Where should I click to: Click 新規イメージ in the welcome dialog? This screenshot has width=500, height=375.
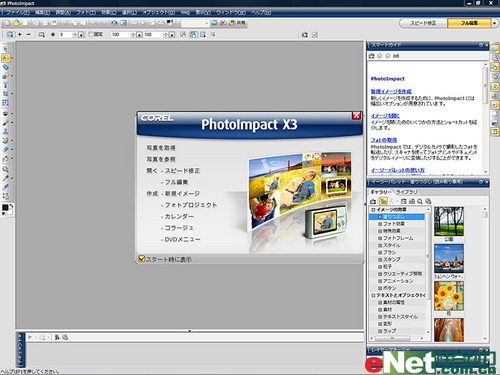click(x=182, y=193)
